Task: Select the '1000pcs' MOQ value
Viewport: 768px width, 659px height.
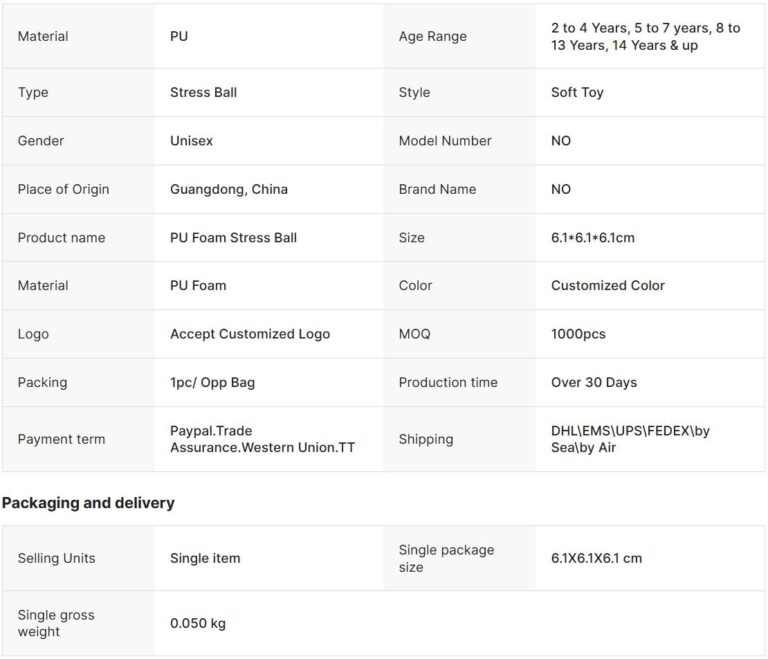Action: point(578,334)
